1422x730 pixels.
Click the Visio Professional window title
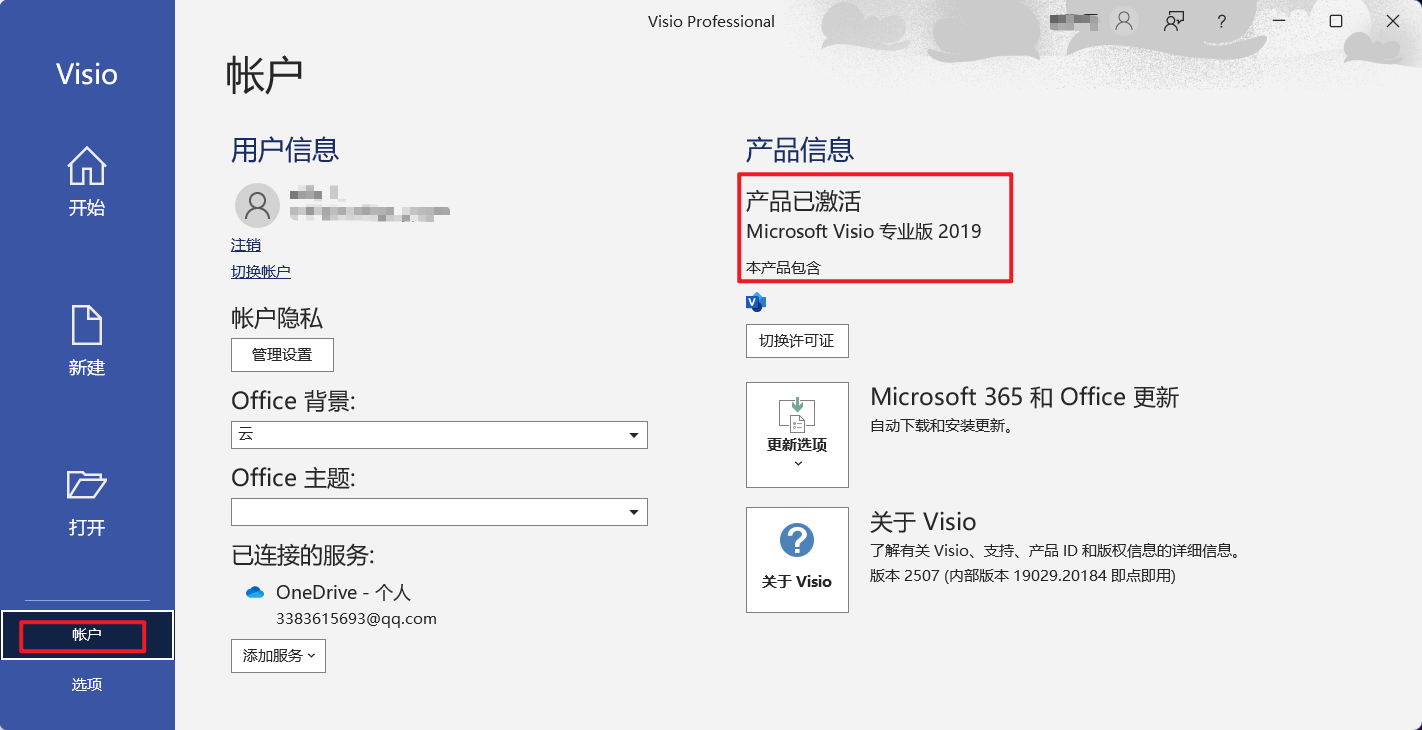711,21
